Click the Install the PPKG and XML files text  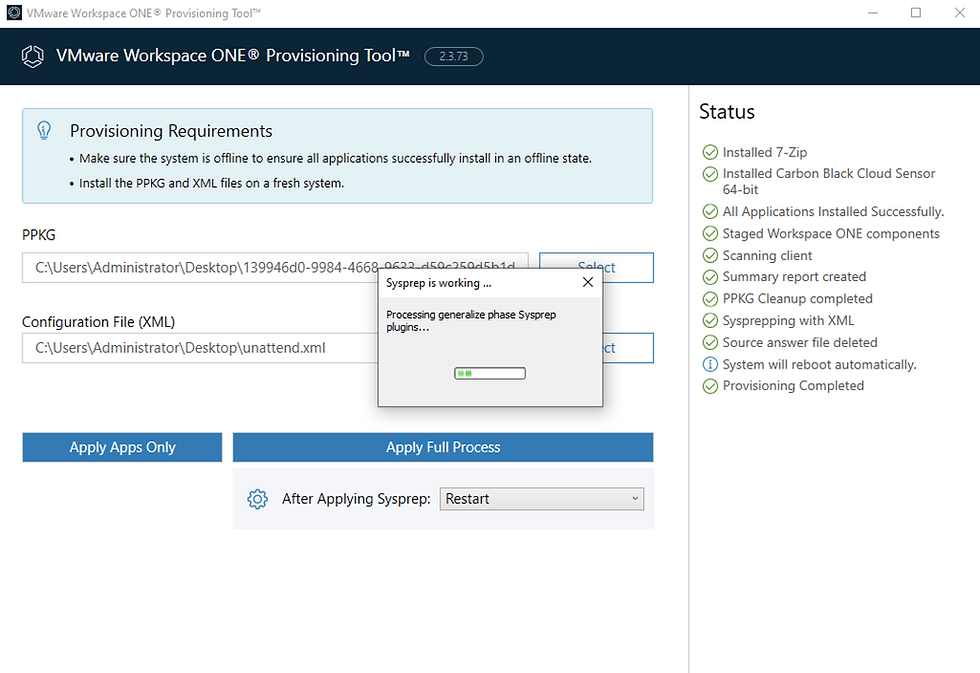coord(211,183)
